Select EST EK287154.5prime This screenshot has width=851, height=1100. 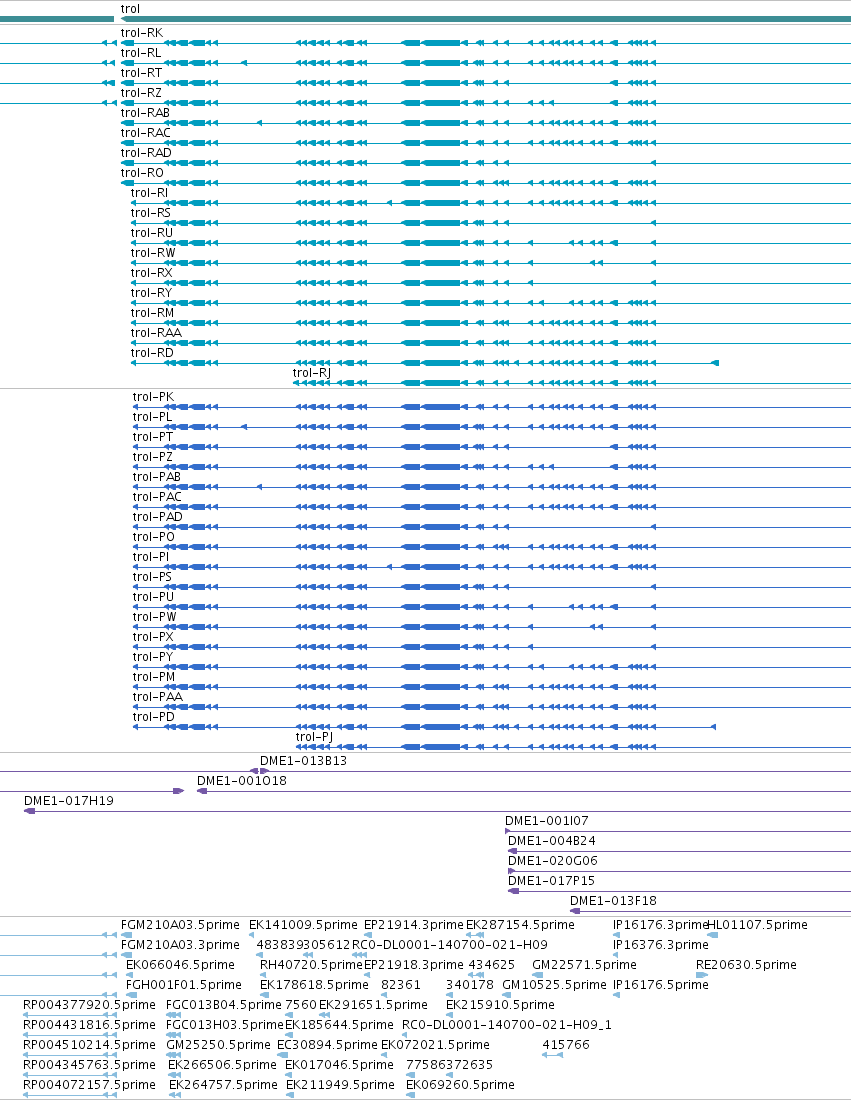(521, 925)
